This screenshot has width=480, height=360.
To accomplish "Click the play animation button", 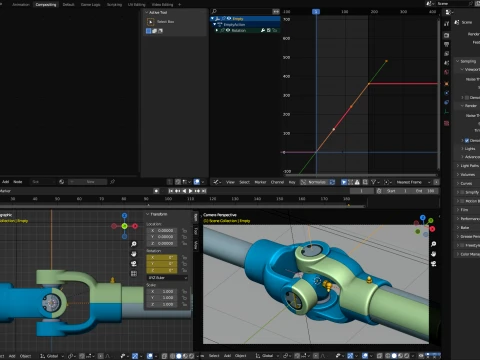I will (190, 191).
